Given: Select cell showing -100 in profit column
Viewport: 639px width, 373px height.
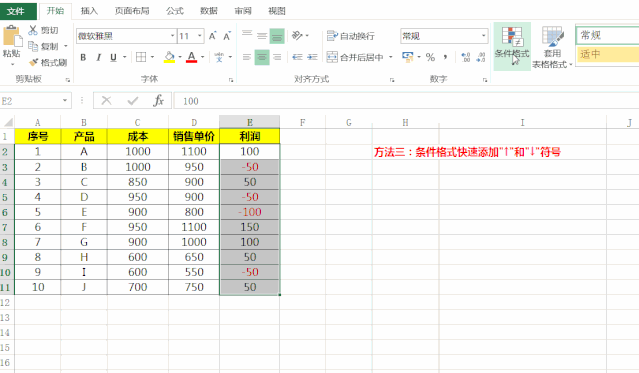Looking at the screenshot, I should 249,212.
